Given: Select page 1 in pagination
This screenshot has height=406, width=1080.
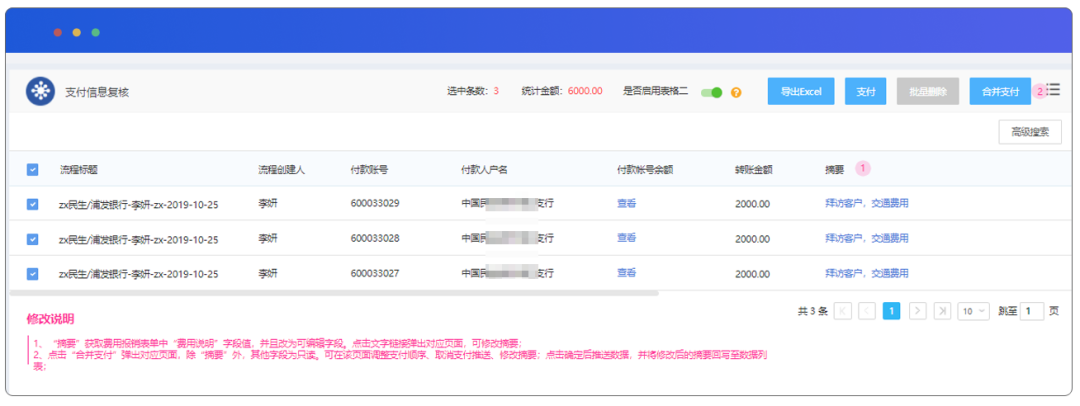Looking at the screenshot, I should tap(892, 311).
